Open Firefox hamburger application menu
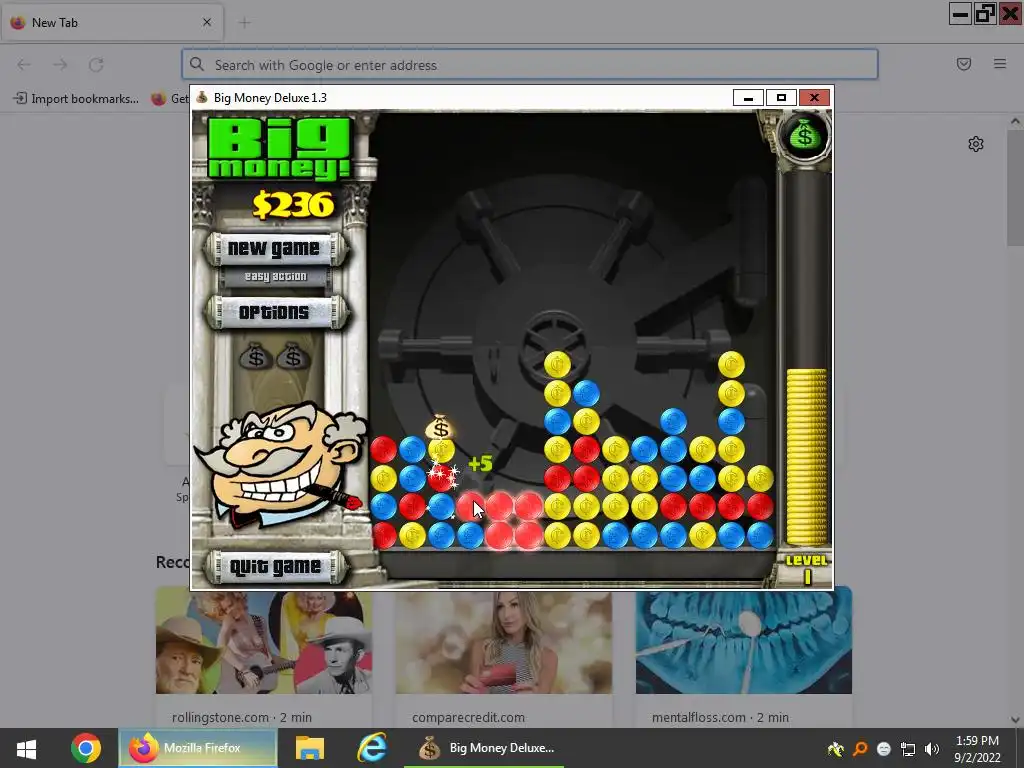The height and width of the screenshot is (768, 1024). click(1000, 64)
